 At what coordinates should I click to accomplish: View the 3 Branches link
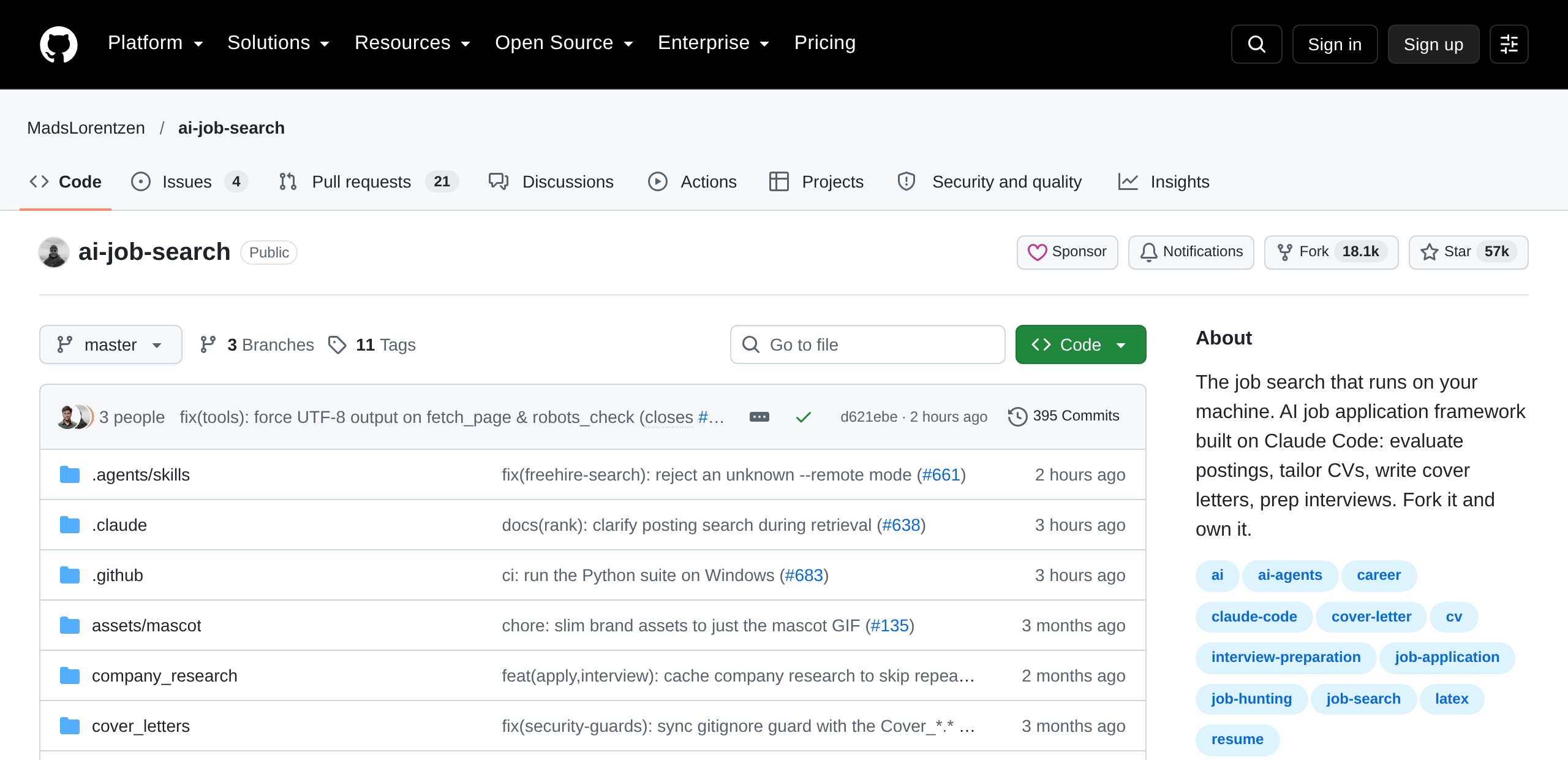tap(257, 344)
